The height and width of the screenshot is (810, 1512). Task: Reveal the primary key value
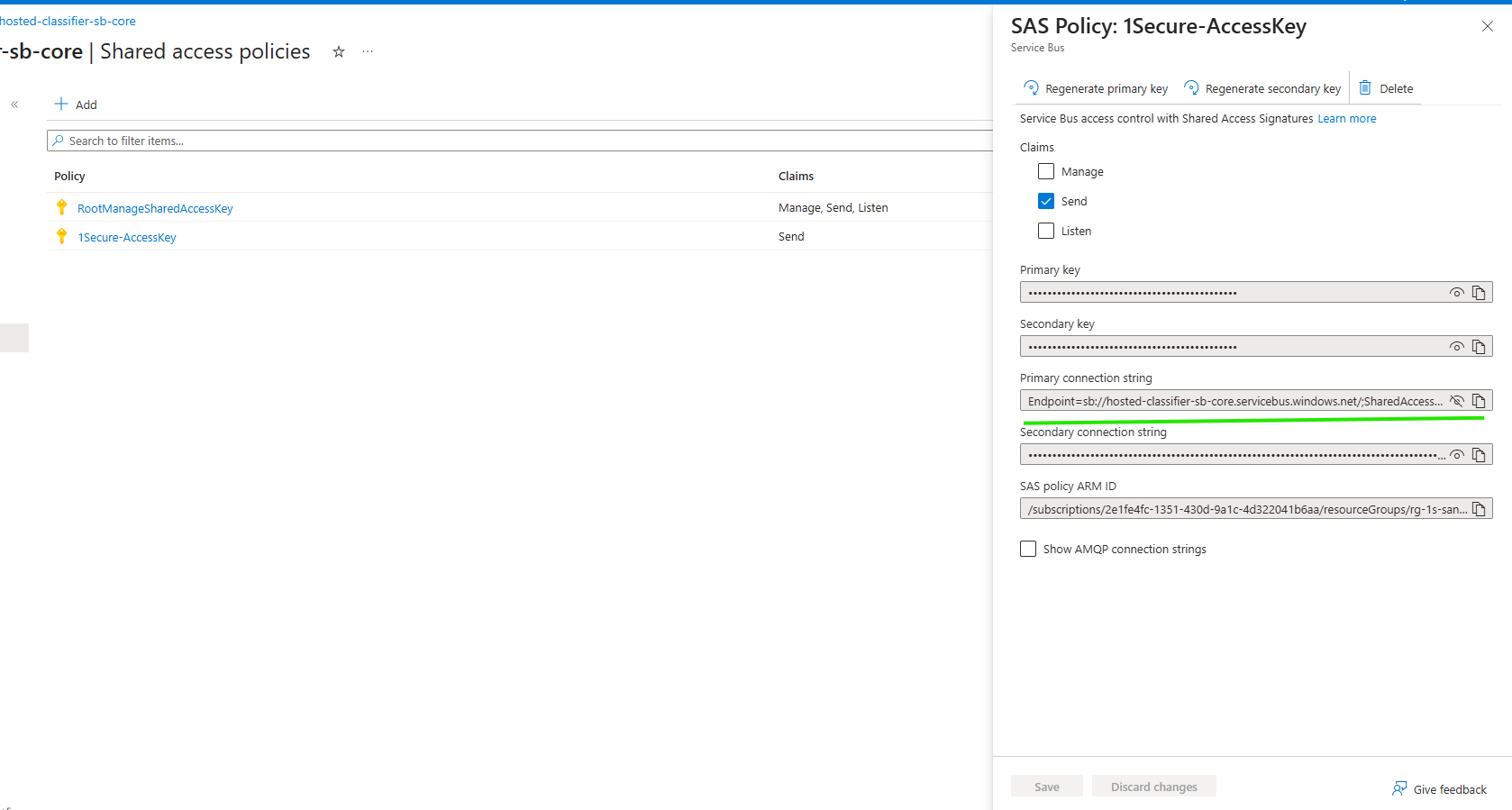click(1456, 293)
